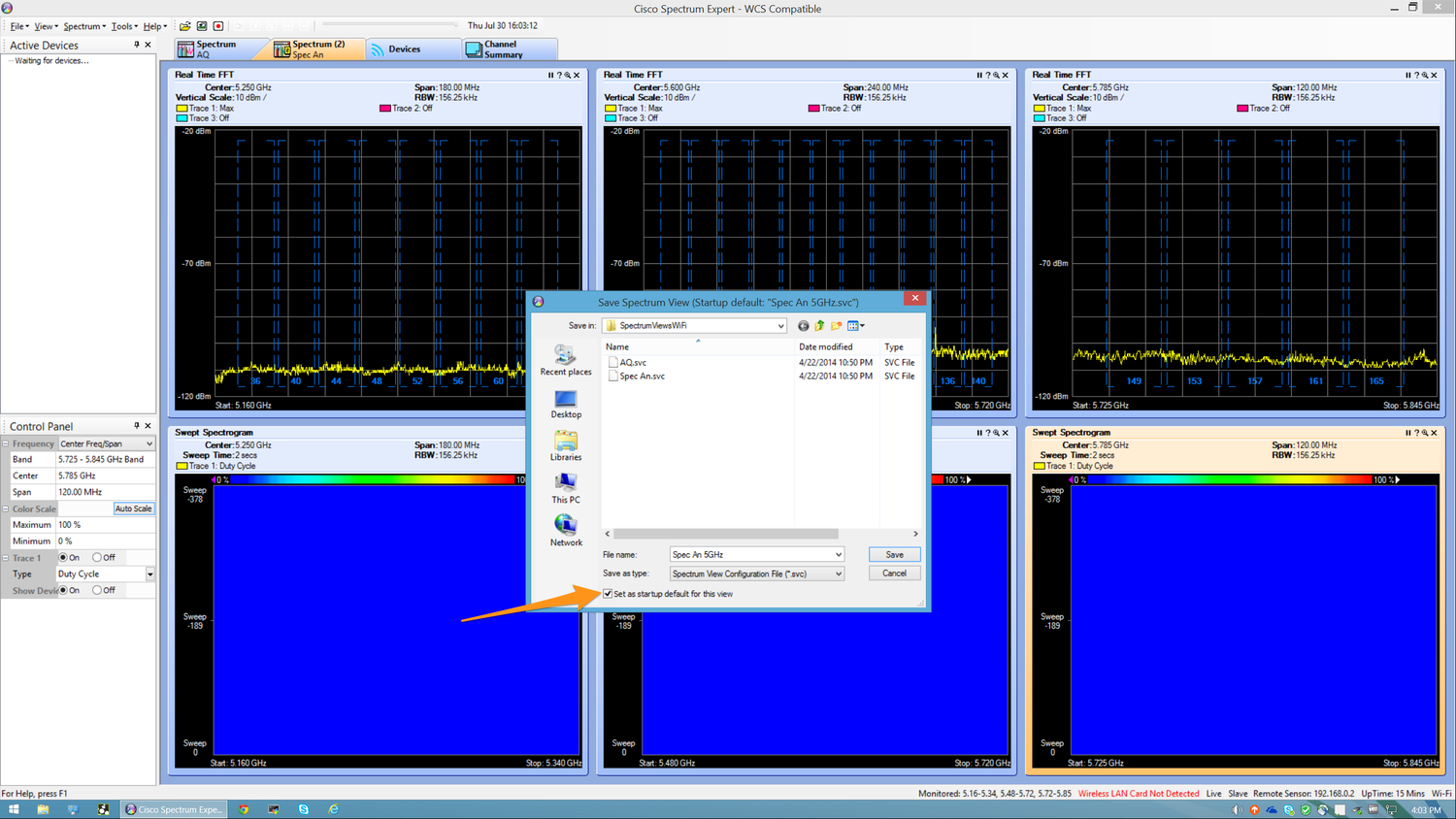Click the save view icon in the main toolbar
The width and height of the screenshot is (1456, 819).
point(202,26)
